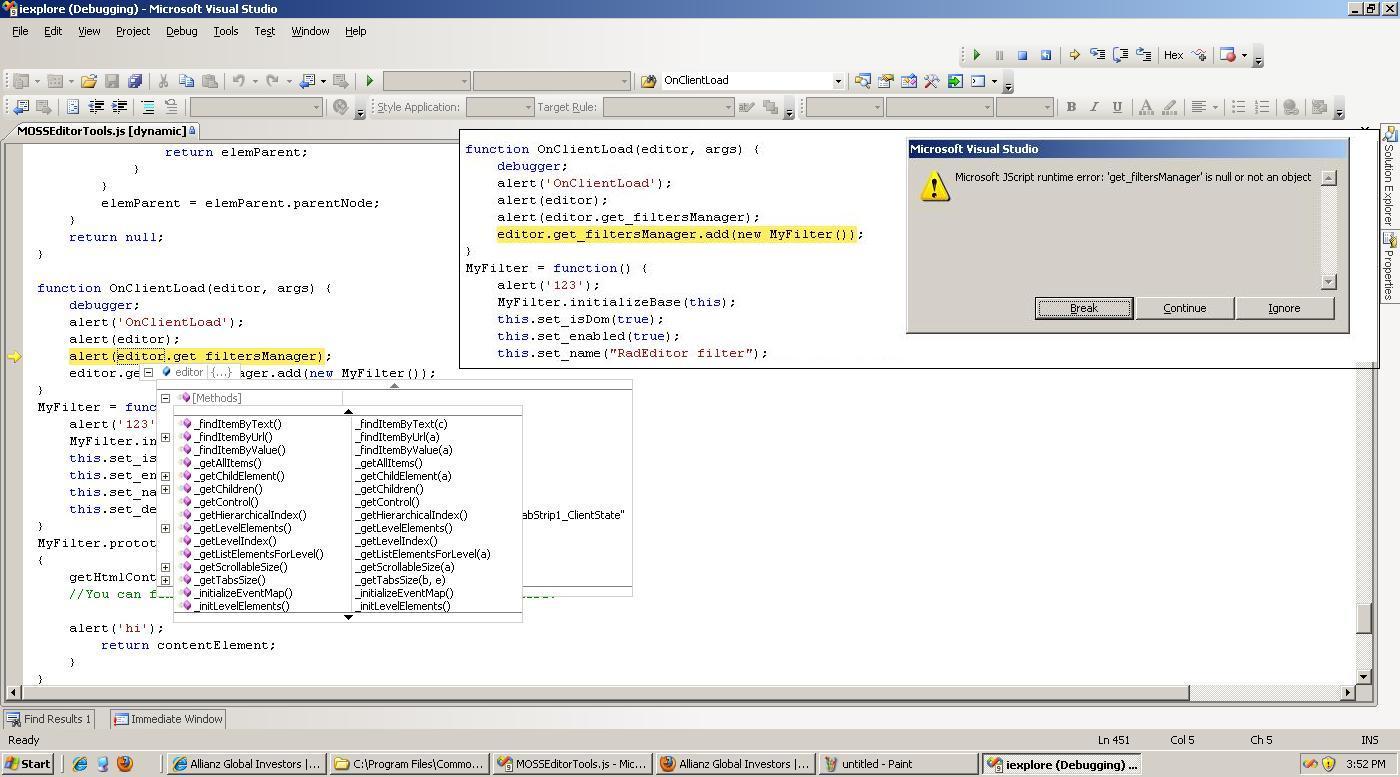Click the Step Into icon
The image size is (1400, 777).
point(1097,55)
